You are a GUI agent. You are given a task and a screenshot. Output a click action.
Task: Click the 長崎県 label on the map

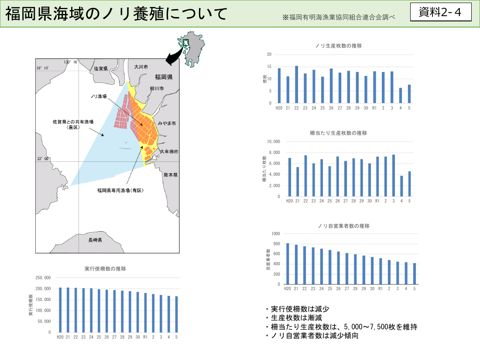95,239
